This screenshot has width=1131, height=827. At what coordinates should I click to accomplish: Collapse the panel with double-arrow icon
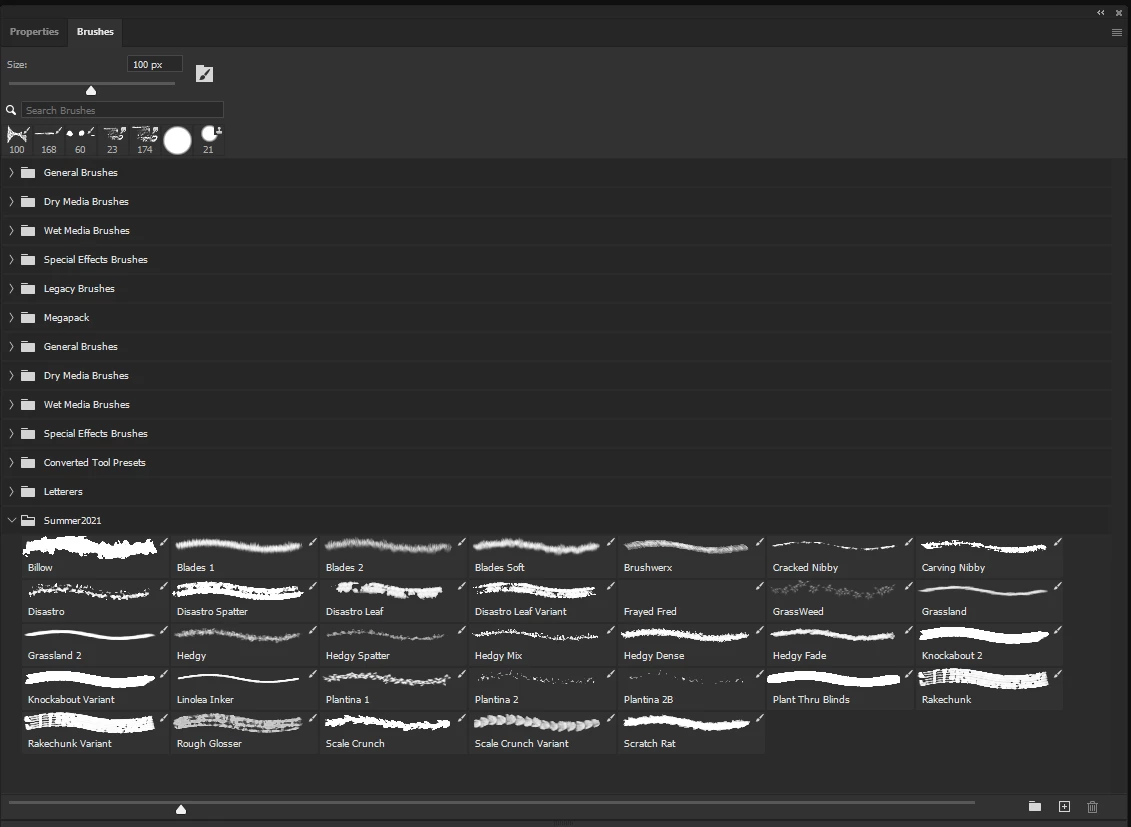1101,12
